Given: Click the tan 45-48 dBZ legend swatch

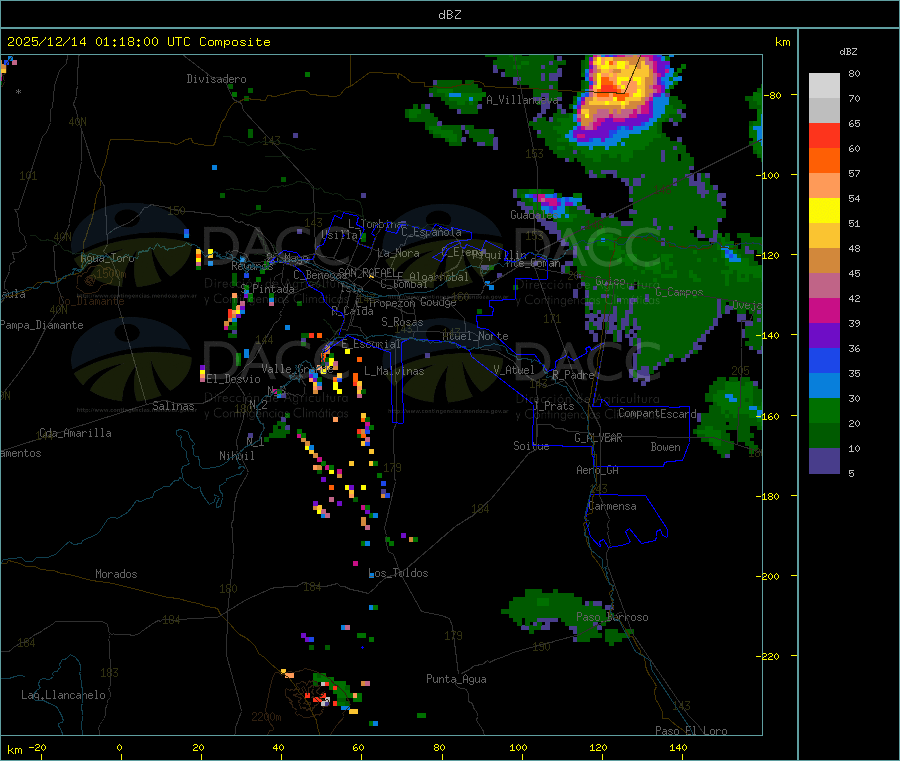Looking at the screenshot, I should click(824, 261).
